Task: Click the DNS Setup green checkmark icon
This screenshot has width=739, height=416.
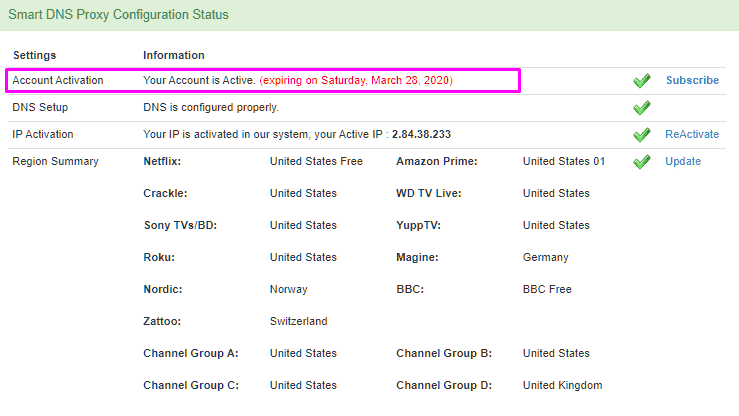Action: (x=641, y=107)
